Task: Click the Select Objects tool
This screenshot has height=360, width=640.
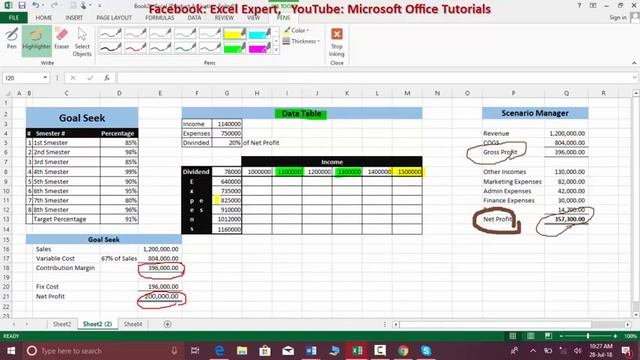Action: (82, 42)
